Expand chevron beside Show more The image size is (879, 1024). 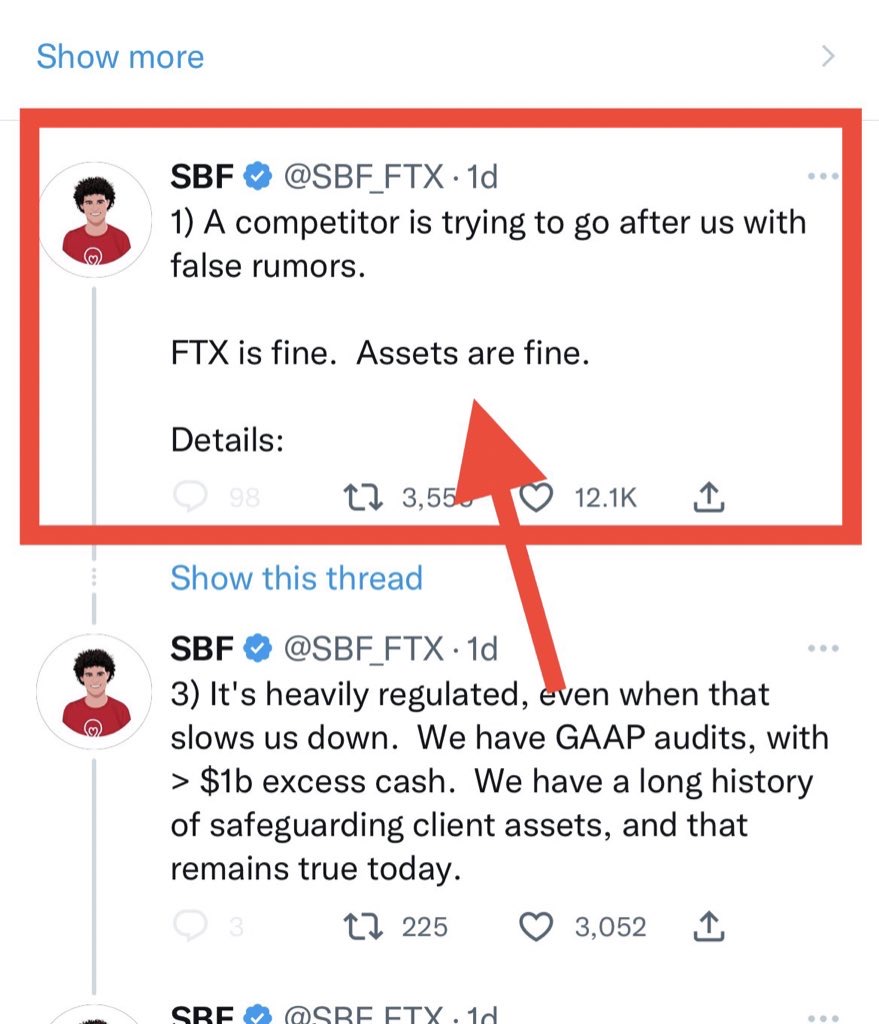[827, 56]
